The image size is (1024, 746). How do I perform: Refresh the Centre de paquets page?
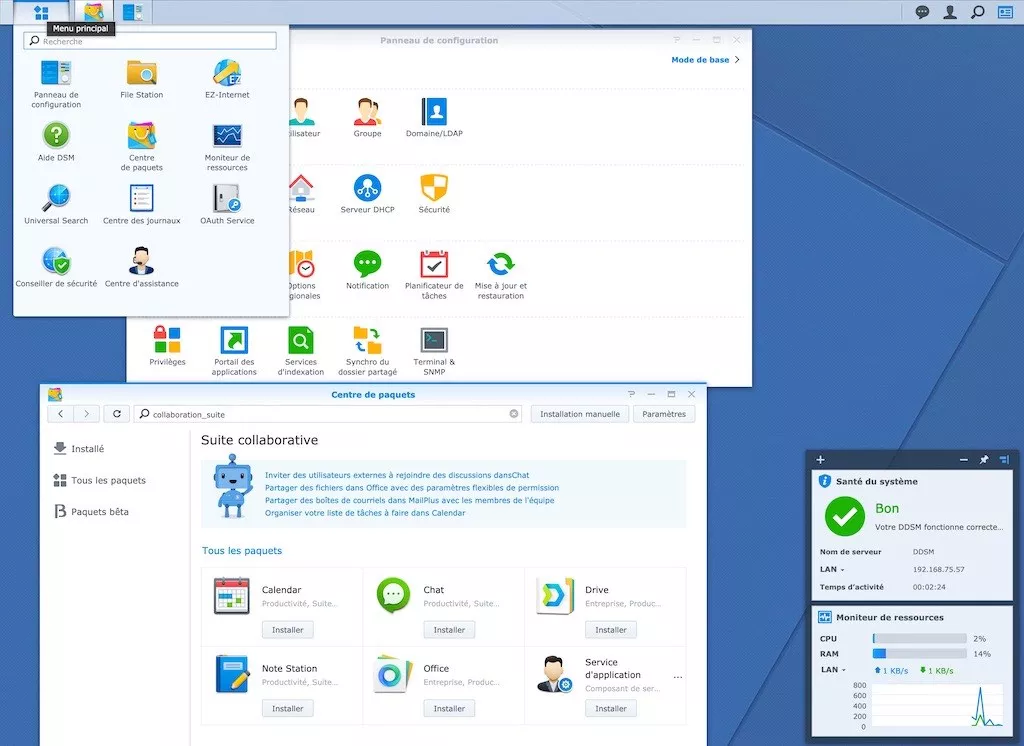tap(116, 413)
